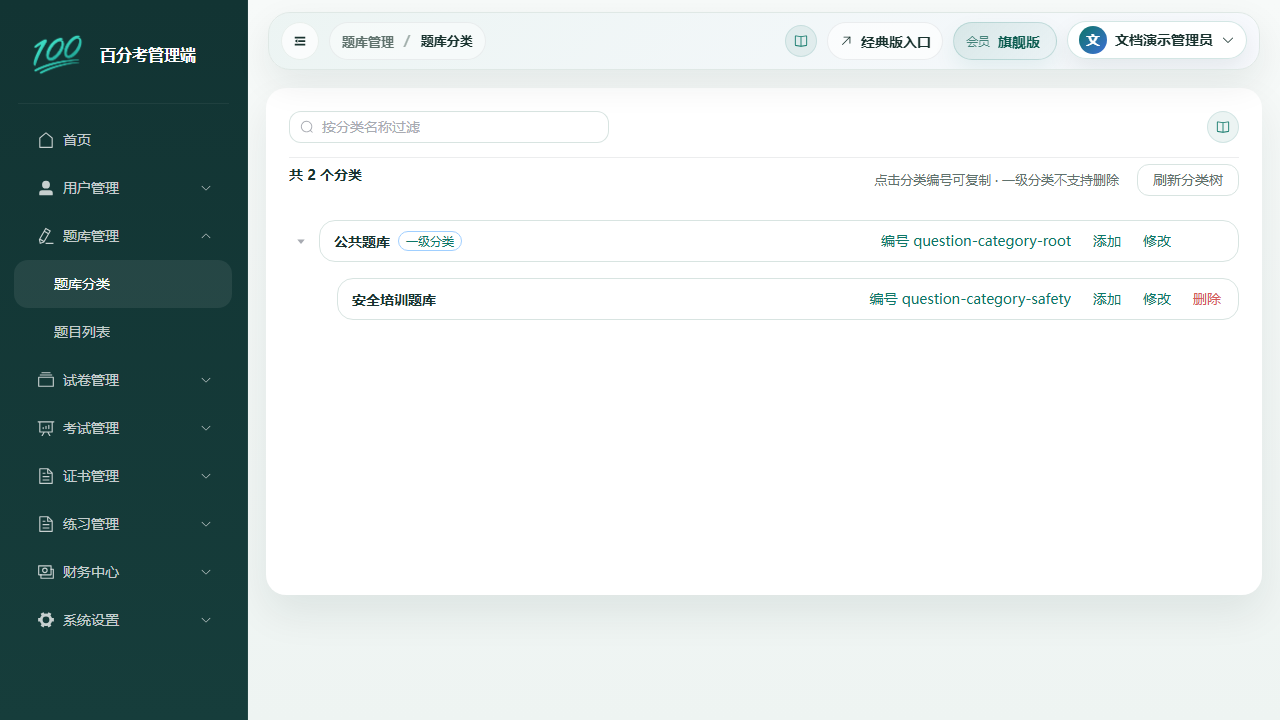Click the 会员 旗舰版 badge
This screenshot has width=1280, height=720.
(x=1005, y=41)
